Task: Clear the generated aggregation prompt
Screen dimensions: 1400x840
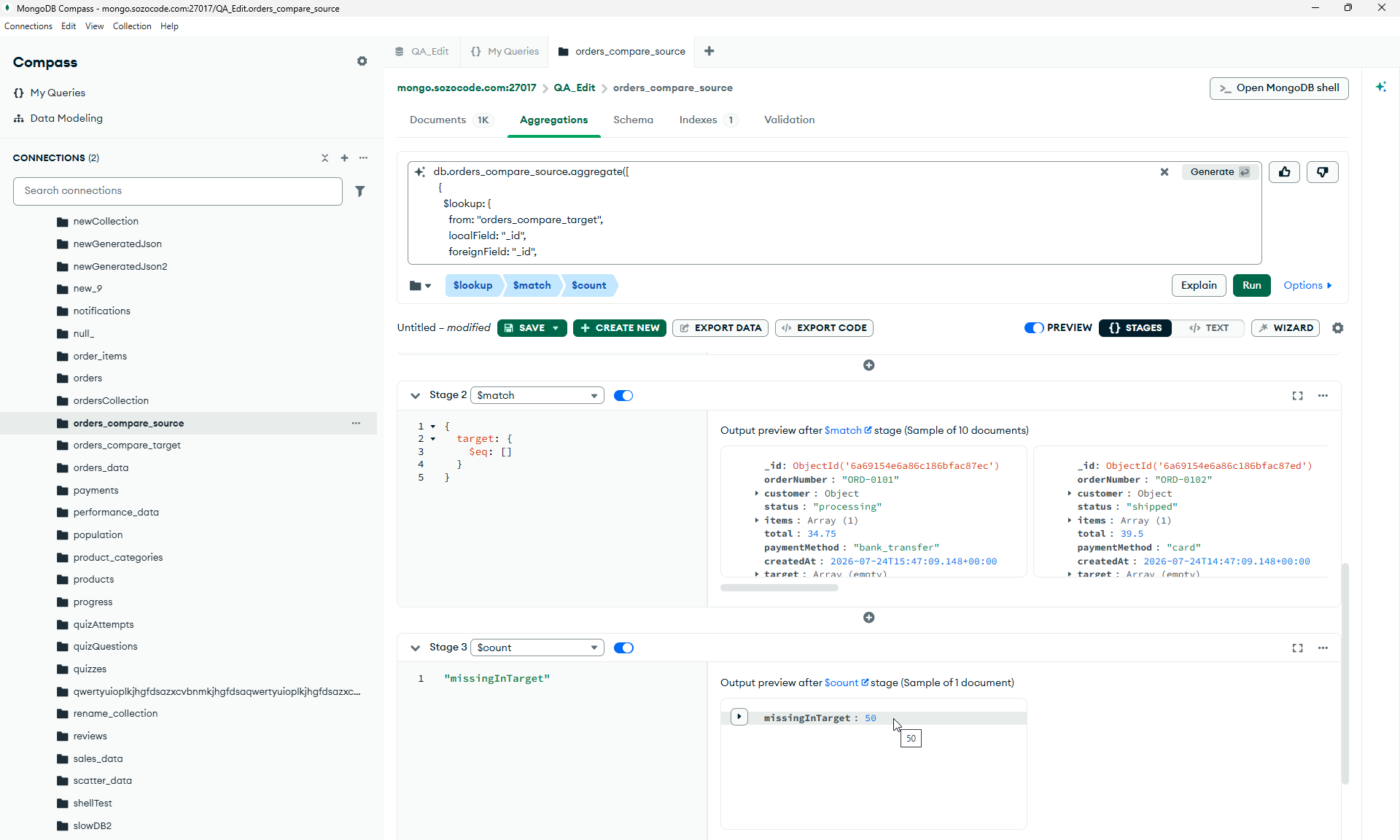Action: point(1164,172)
